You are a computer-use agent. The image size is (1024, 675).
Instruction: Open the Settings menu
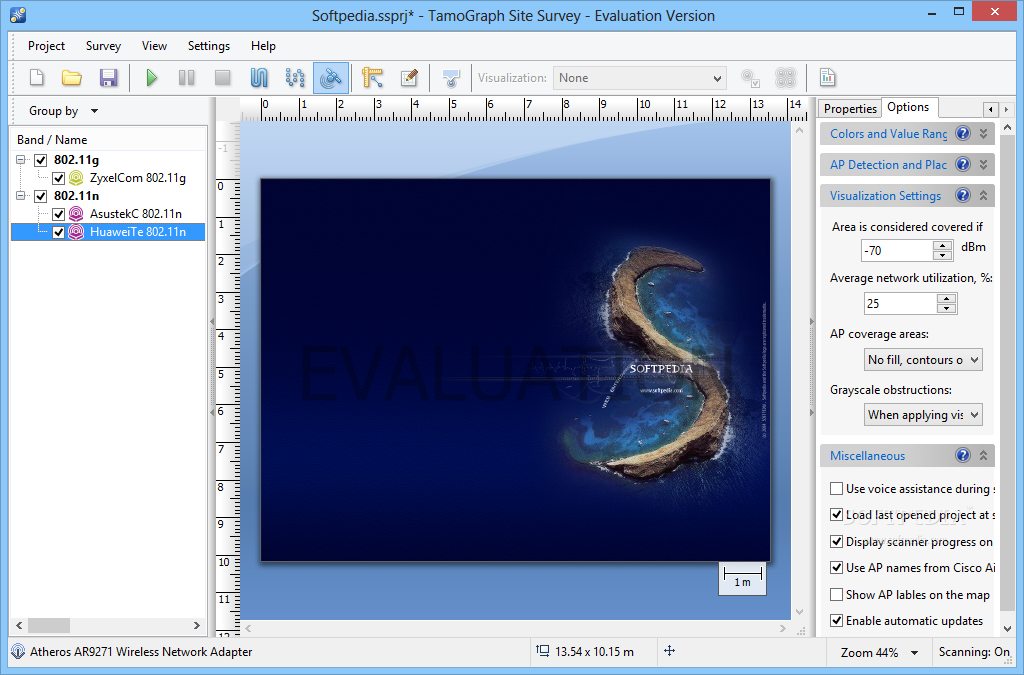pos(209,46)
